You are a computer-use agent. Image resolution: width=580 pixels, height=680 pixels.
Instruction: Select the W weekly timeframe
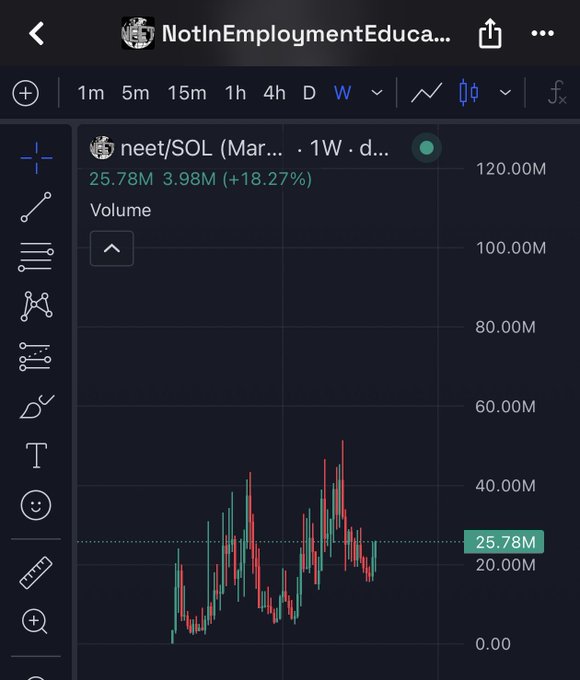[342, 93]
